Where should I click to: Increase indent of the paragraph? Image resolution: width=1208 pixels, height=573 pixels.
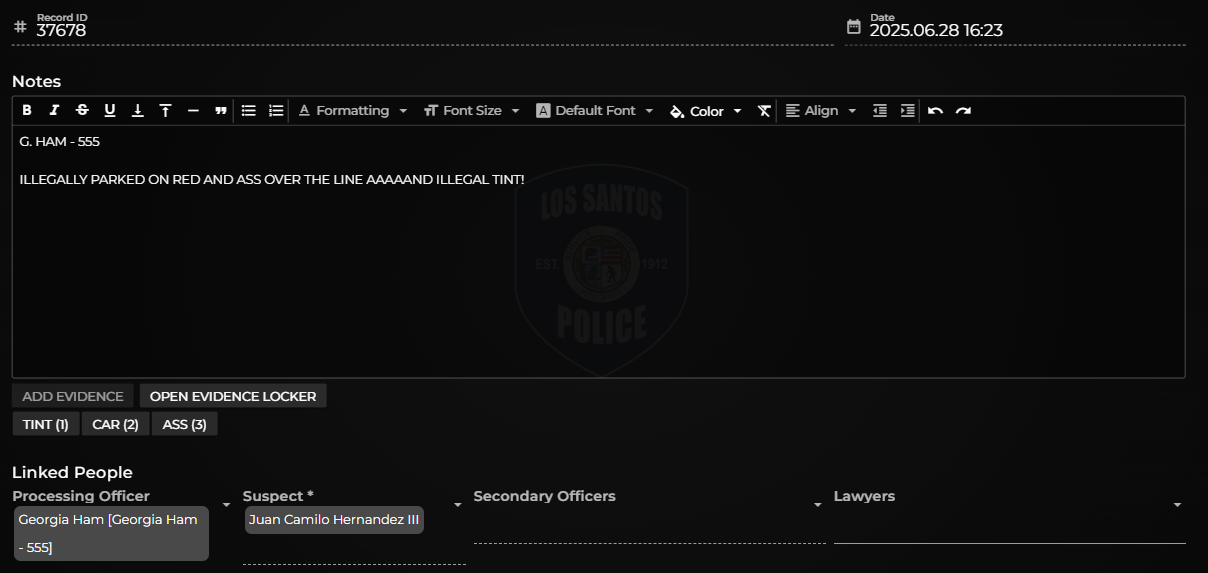(x=908, y=111)
